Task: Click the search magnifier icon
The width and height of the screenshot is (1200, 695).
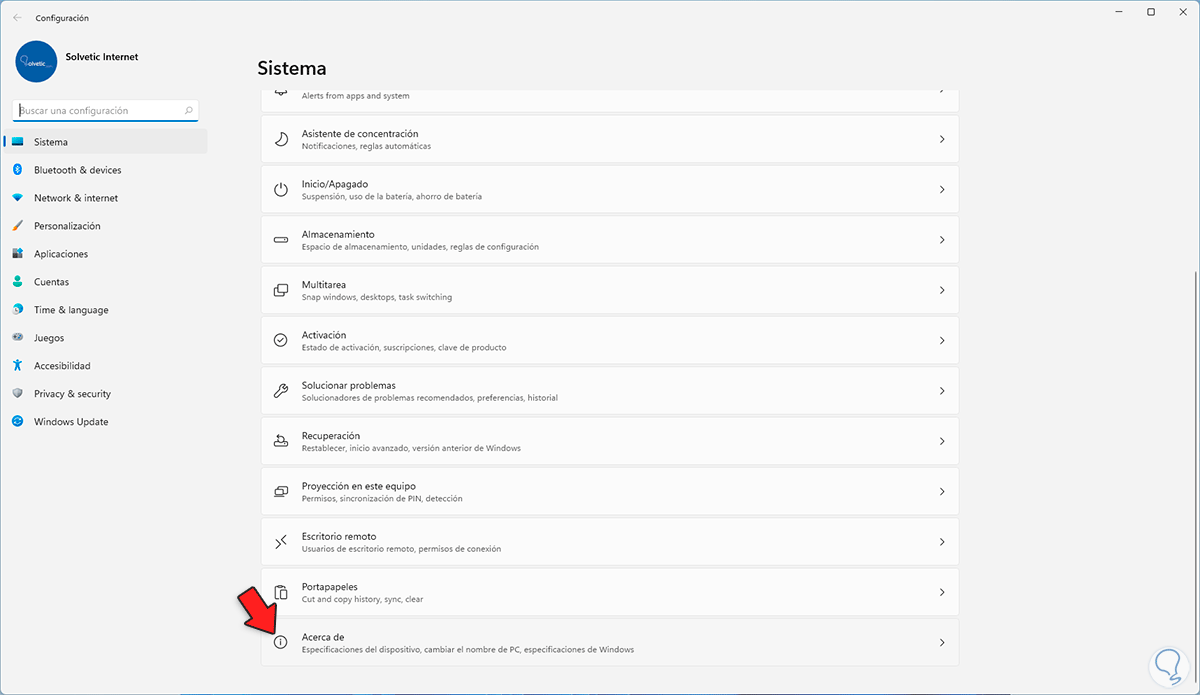Action: 189,111
